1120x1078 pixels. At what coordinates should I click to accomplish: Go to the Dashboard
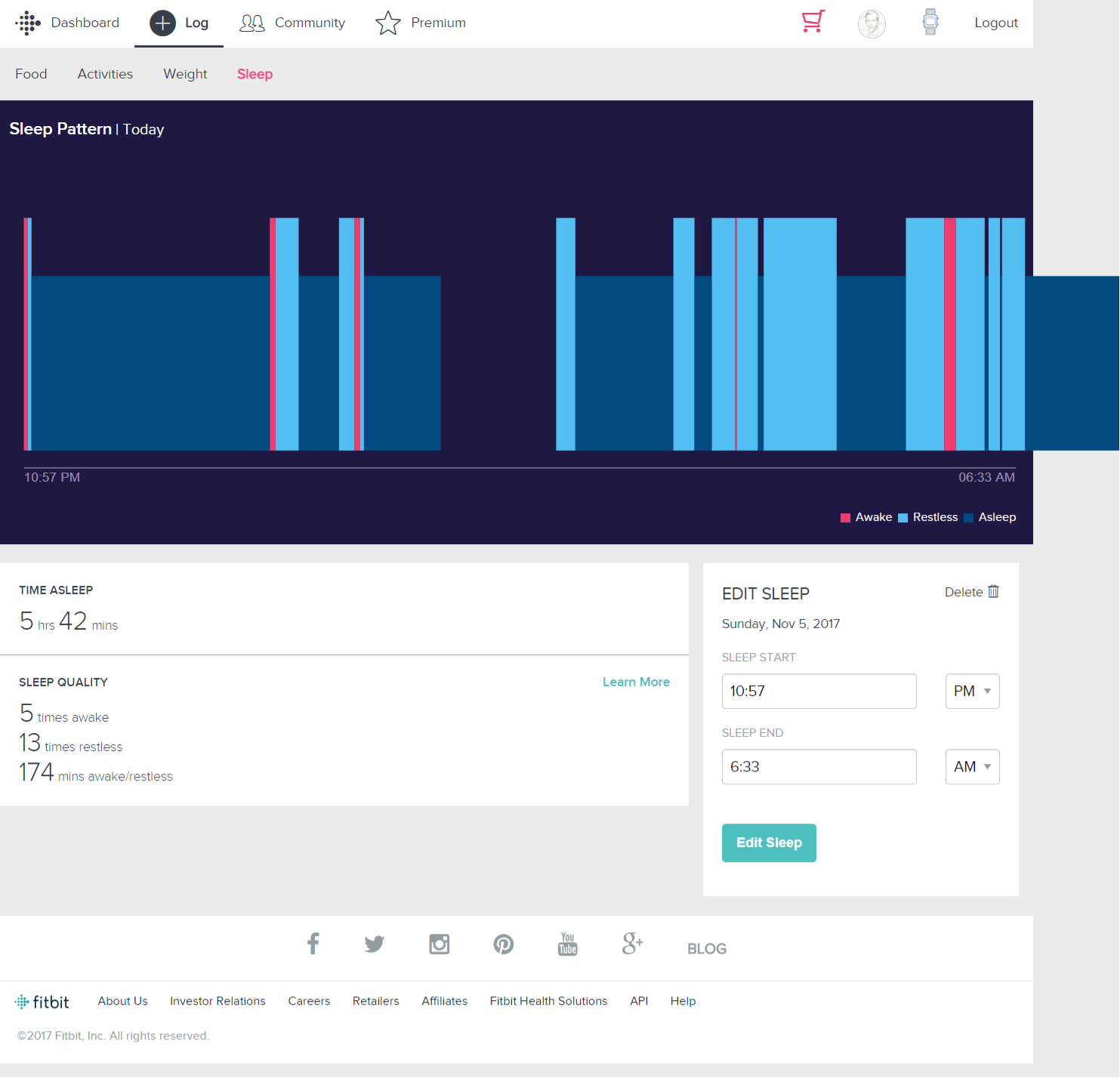point(85,23)
